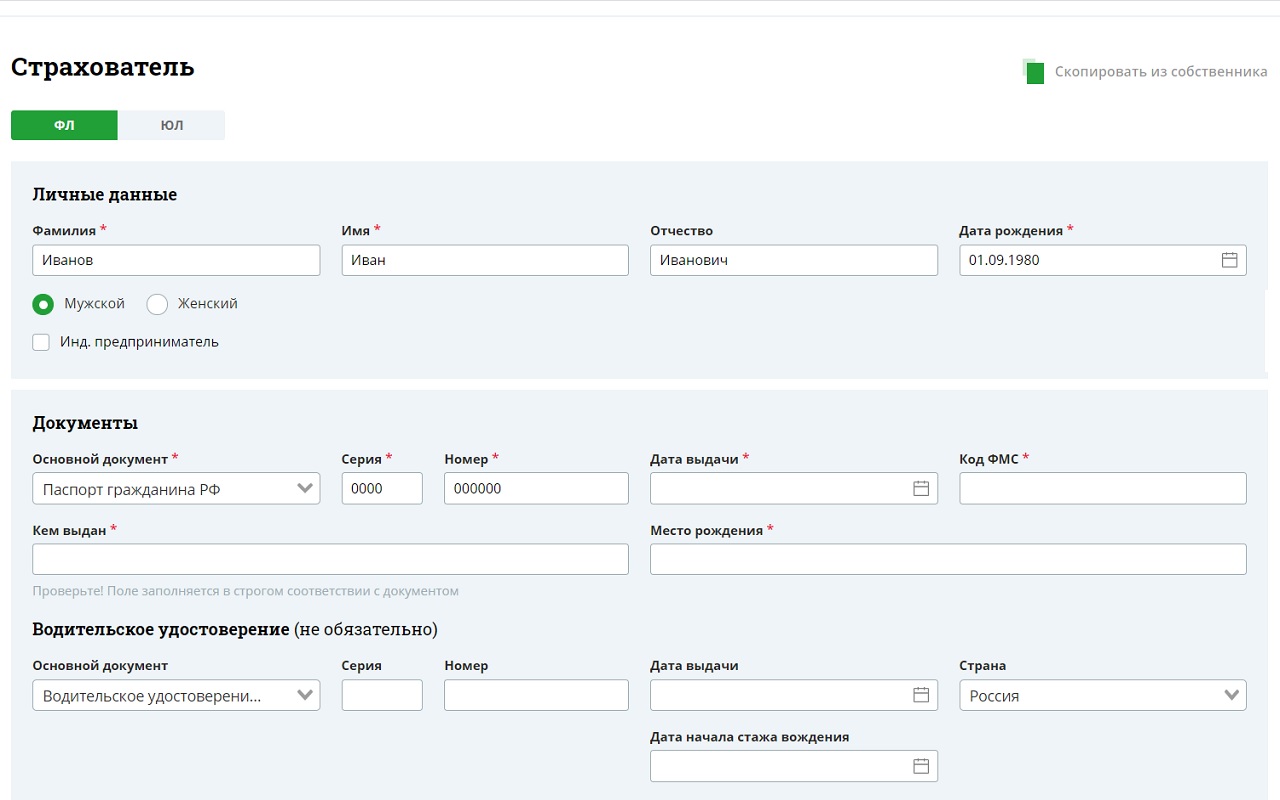Click Женский label text

click(x=208, y=304)
